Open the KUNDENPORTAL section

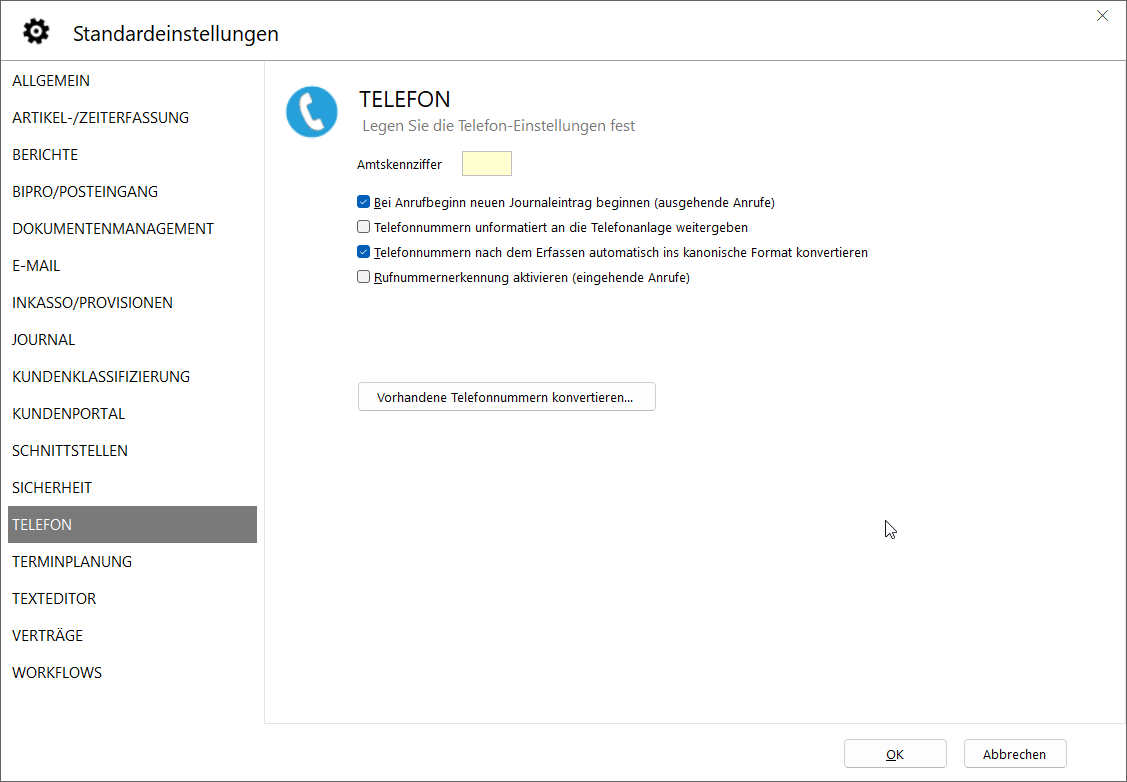(x=69, y=414)
